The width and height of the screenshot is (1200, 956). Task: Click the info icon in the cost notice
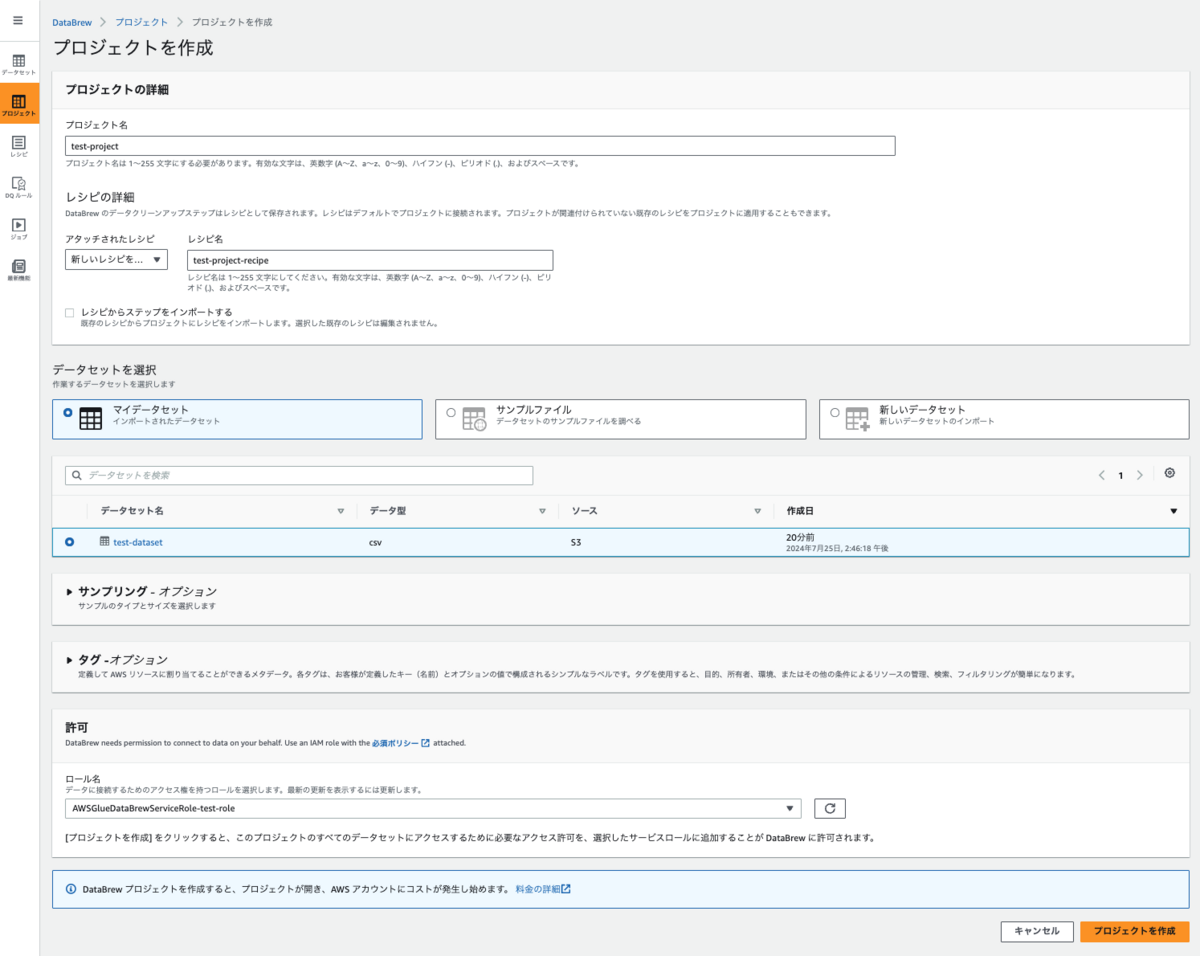point(70,888)
